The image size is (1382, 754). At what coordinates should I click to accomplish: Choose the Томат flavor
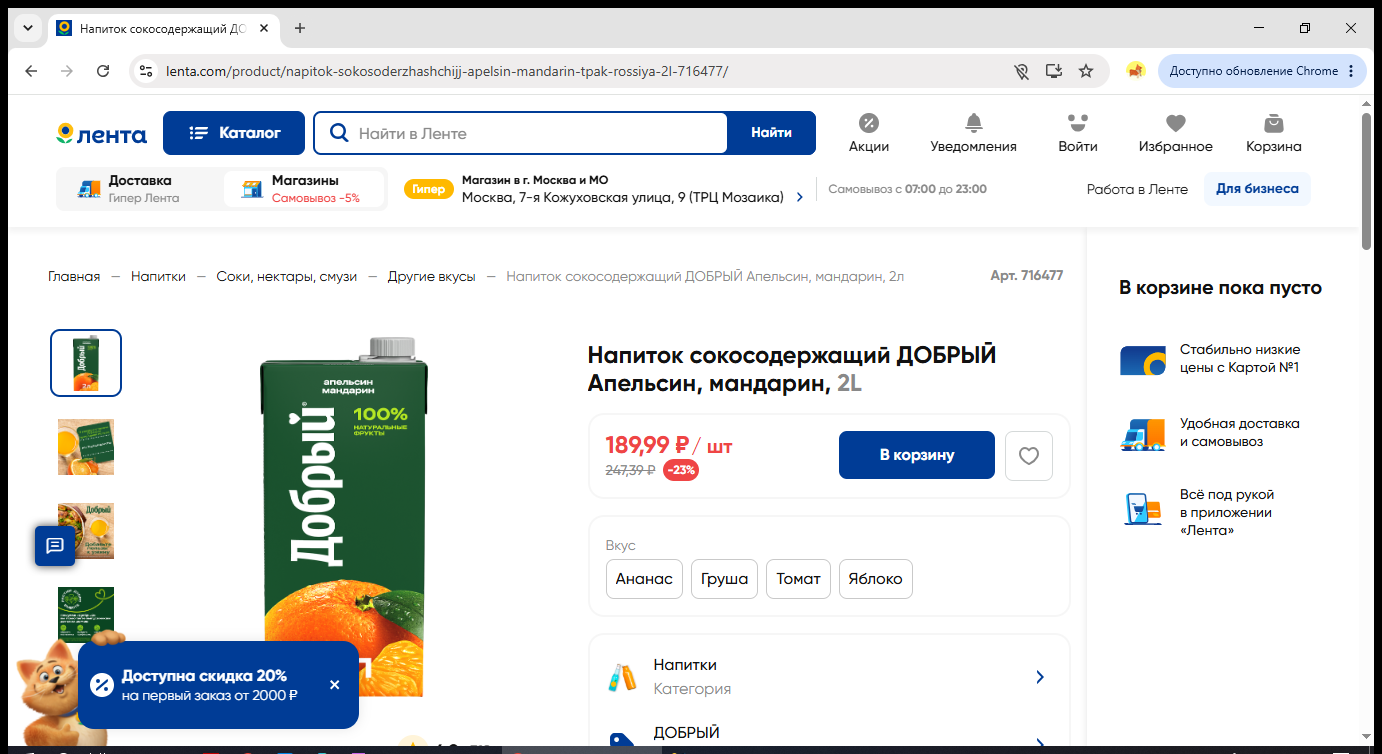[798, 579]
